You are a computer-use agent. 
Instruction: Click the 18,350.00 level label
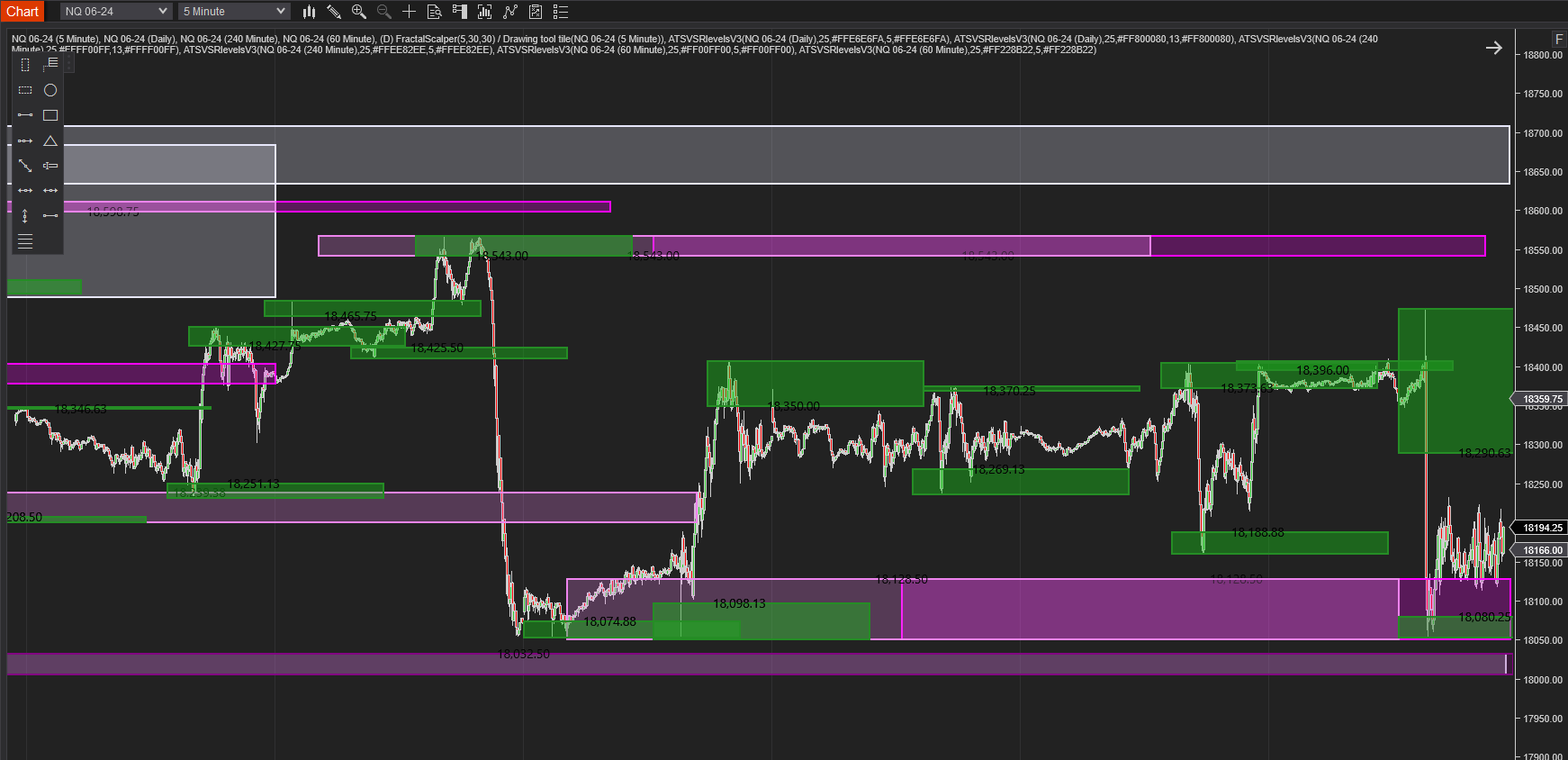pos(794,406)
